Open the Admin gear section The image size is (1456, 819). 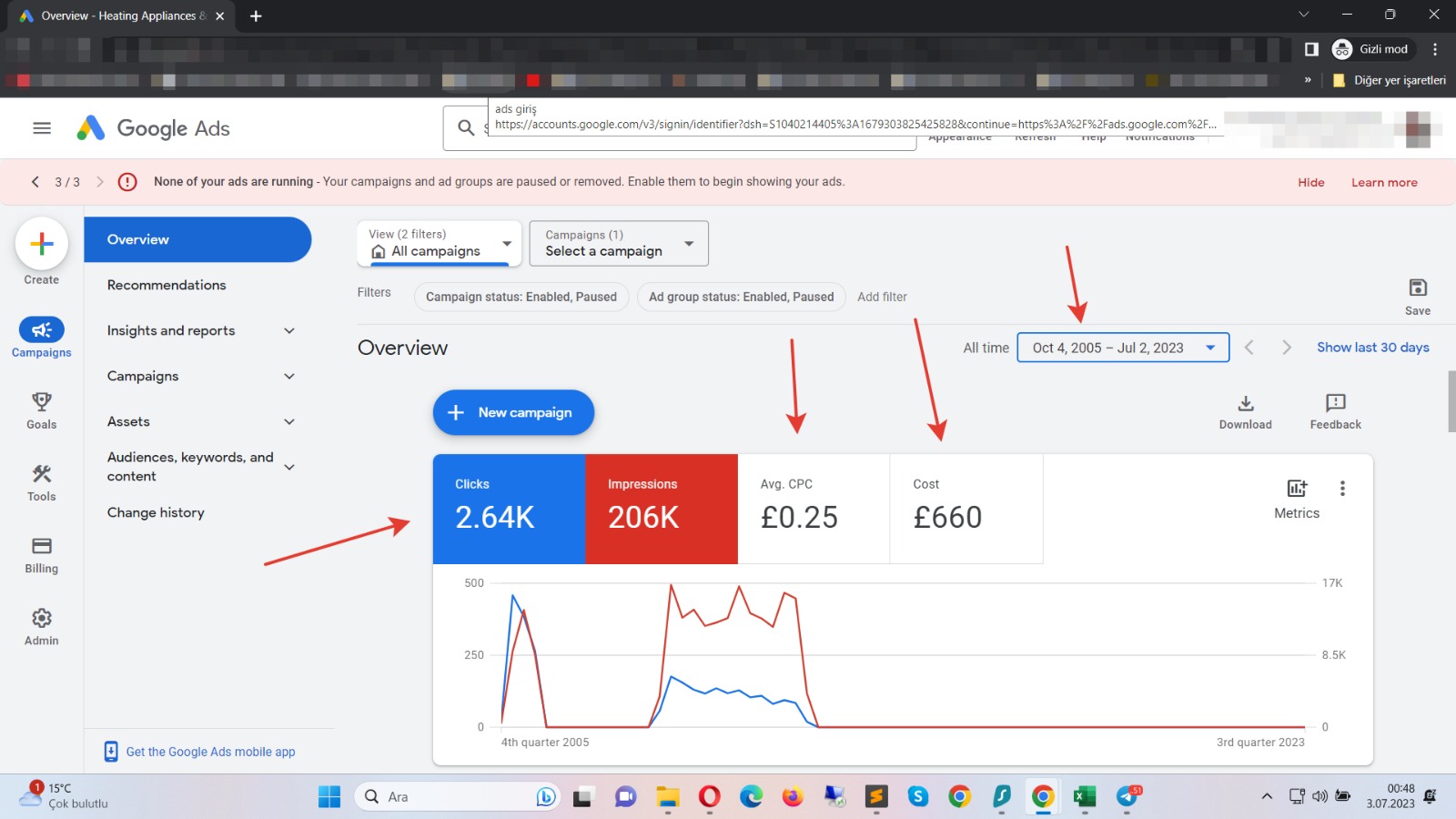click(x=42, y=627)
